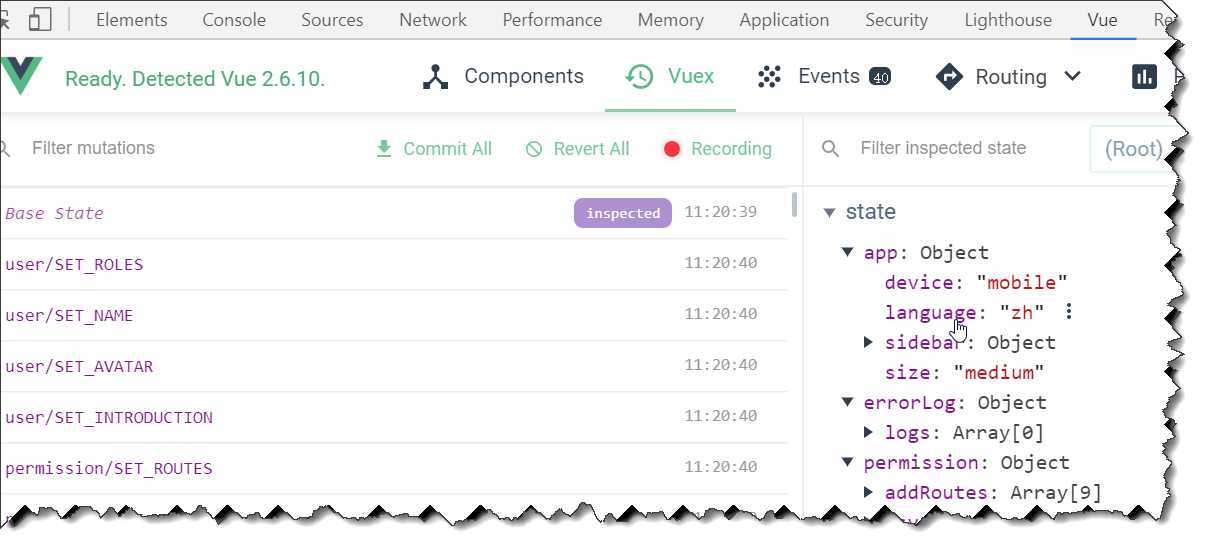This screenshot has height=560, width=1219.
Task: Go to the Application tab
Action: (x=784, y=20)
